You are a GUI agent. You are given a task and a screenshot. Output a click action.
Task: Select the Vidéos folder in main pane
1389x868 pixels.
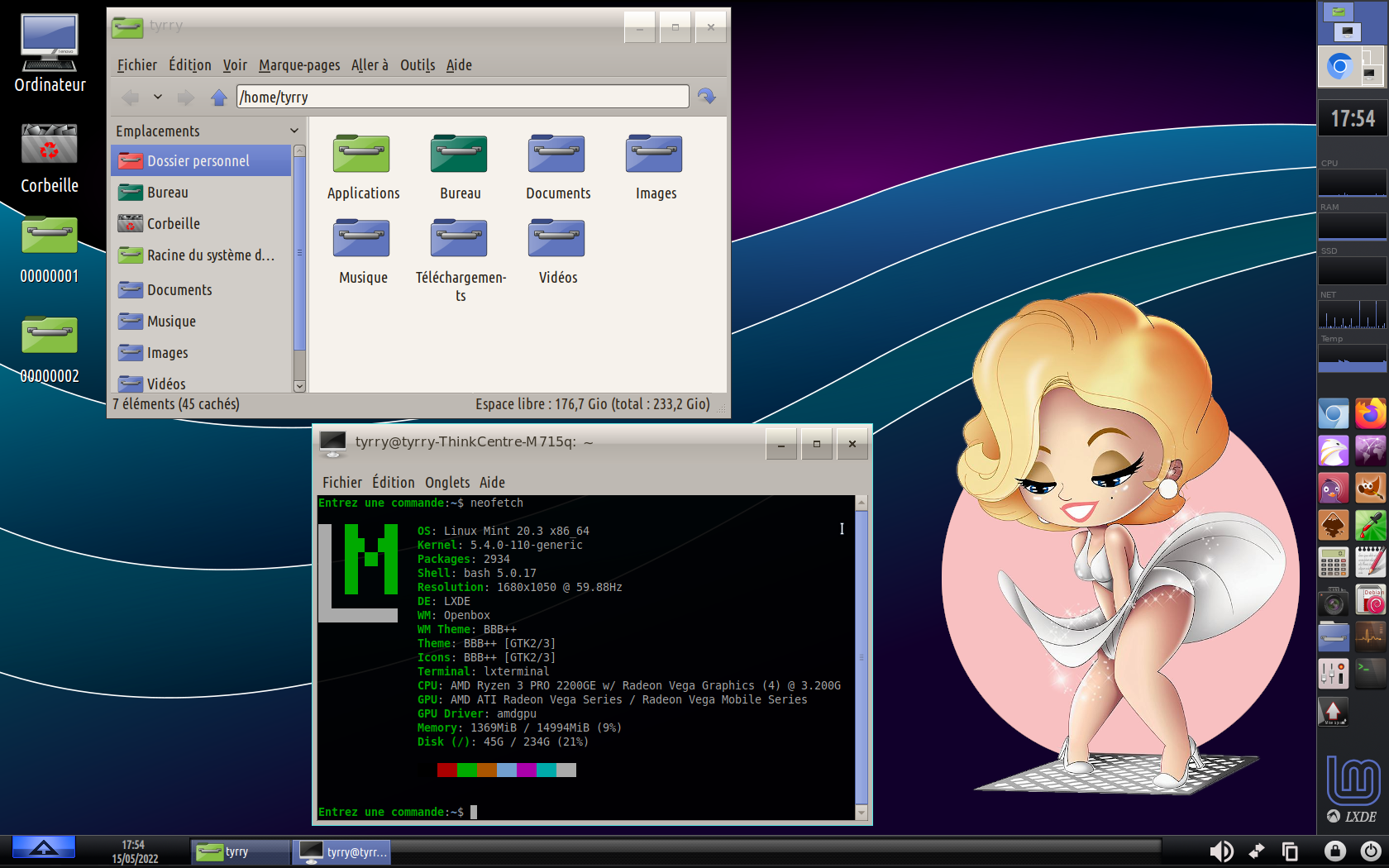(x=558, y=252)
